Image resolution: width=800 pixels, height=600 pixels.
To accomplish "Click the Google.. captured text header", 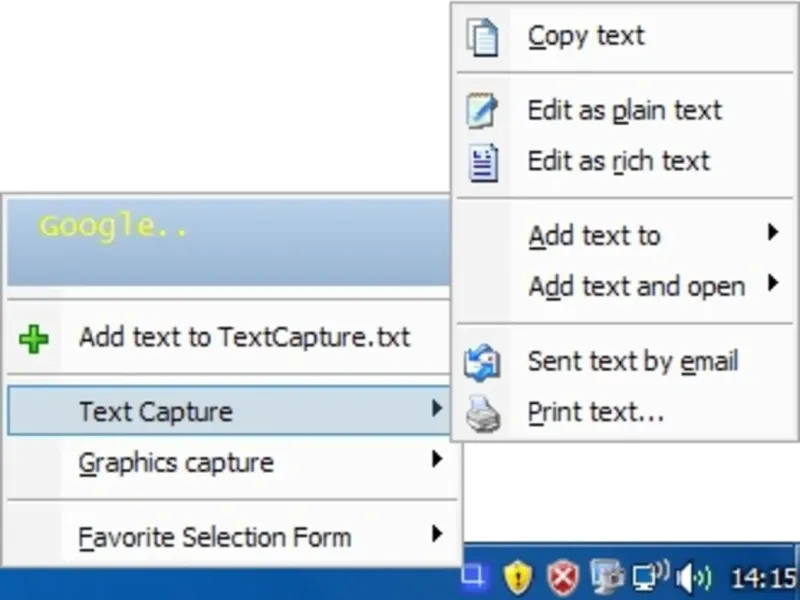I will pos(114,227).
